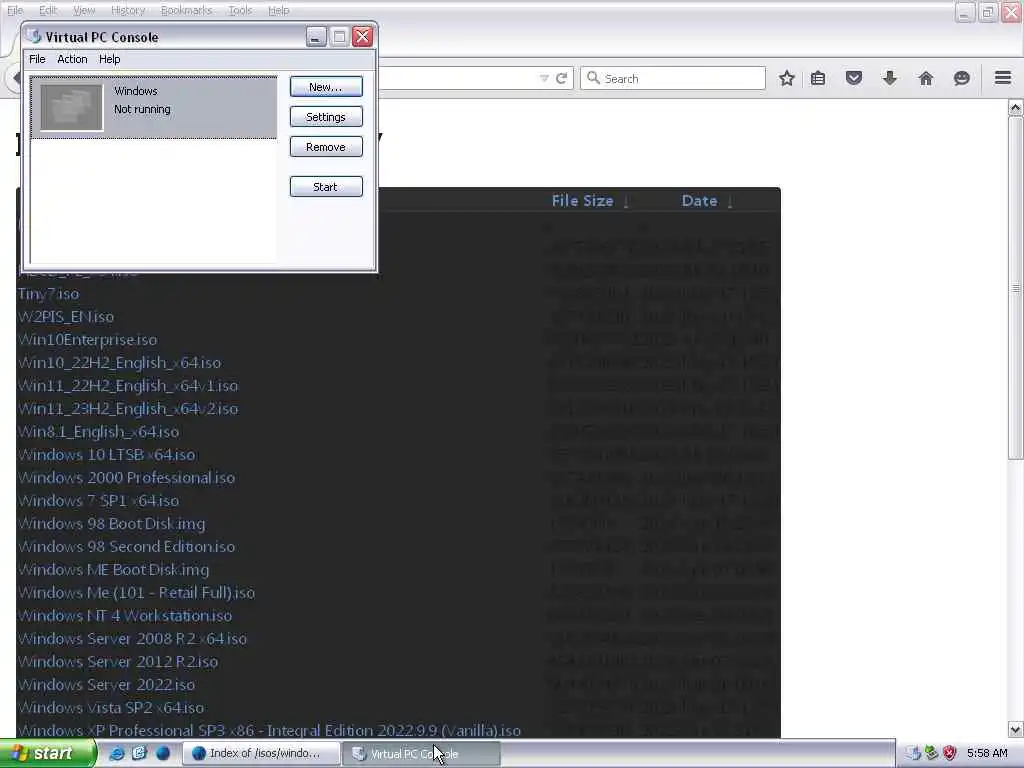
Task: Open Firefox View menu
Action: pyautogui.click(x=84, y=10)
